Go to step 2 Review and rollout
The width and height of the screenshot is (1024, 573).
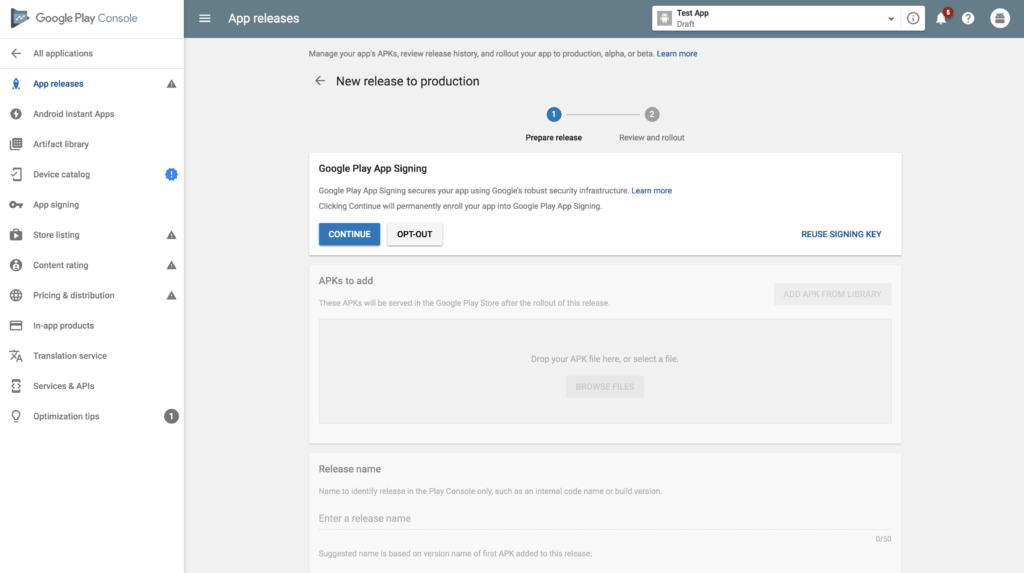click(652, 115)
